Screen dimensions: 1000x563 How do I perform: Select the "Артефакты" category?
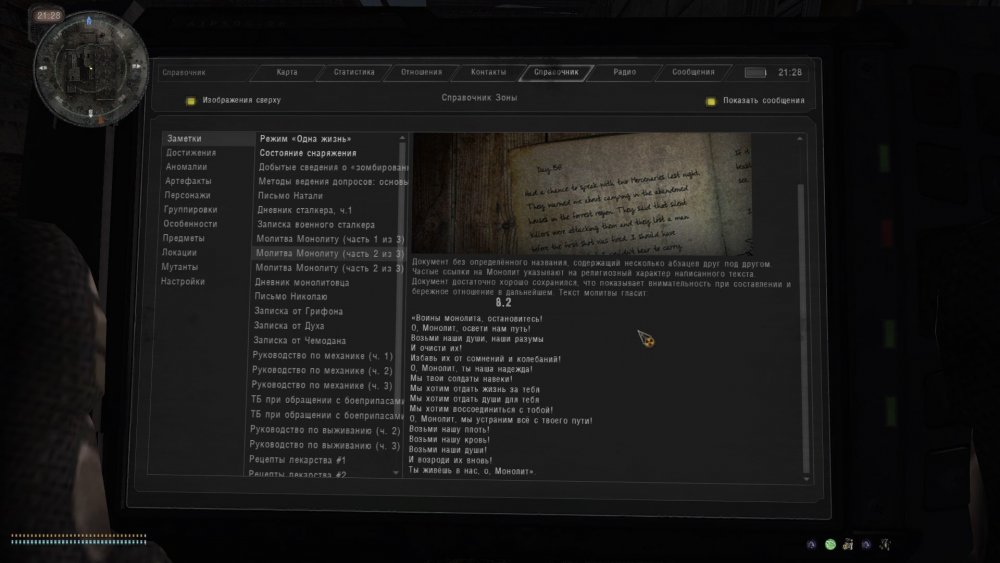pyautogui.click(x=189, y=181)
